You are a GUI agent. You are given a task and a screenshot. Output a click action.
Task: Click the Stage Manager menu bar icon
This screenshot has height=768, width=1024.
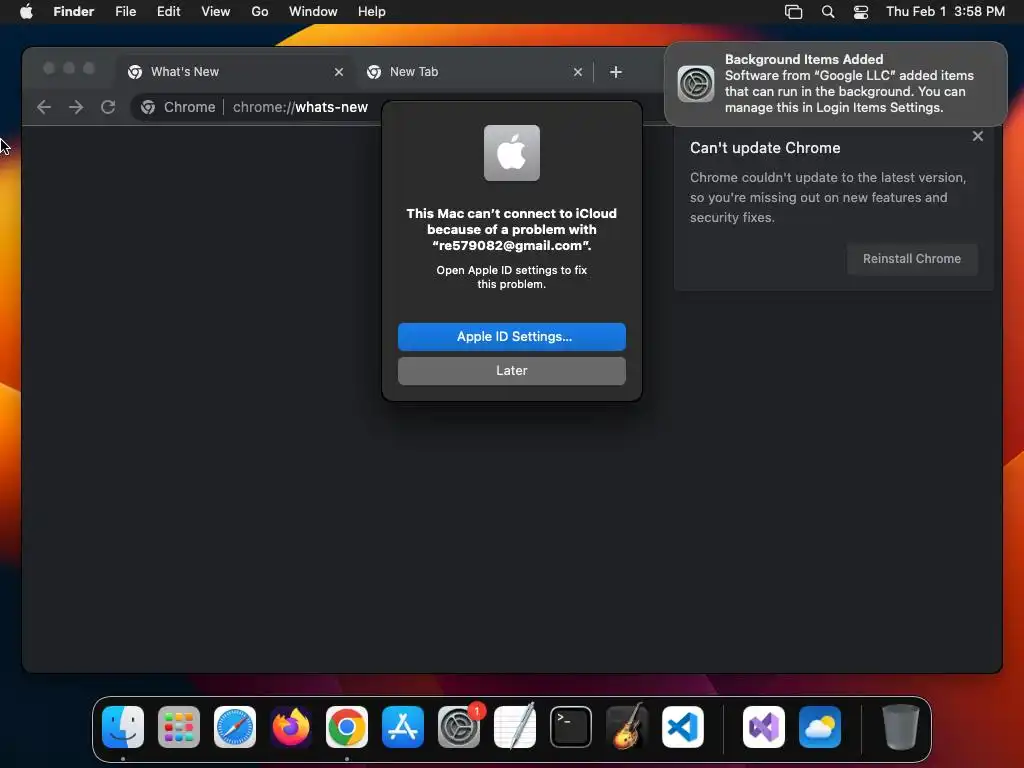click(x=793, y=12)
